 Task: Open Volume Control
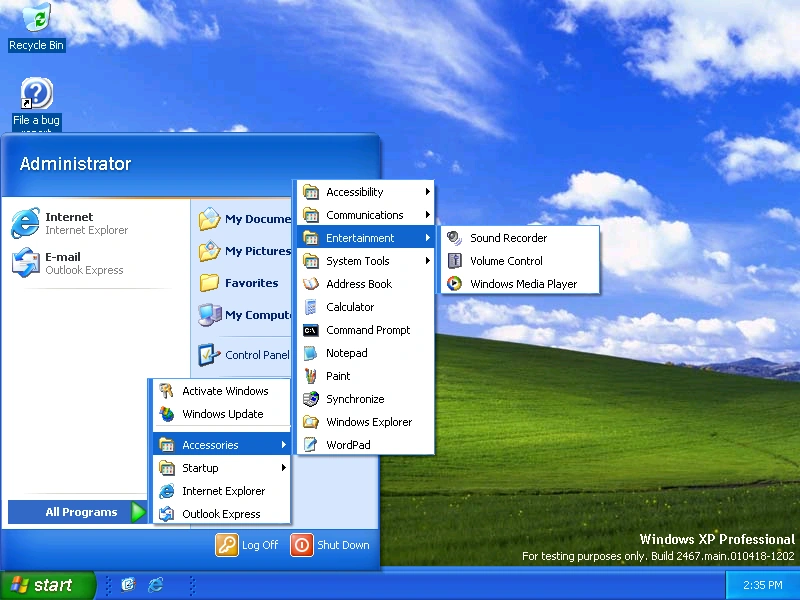[505, 261]
